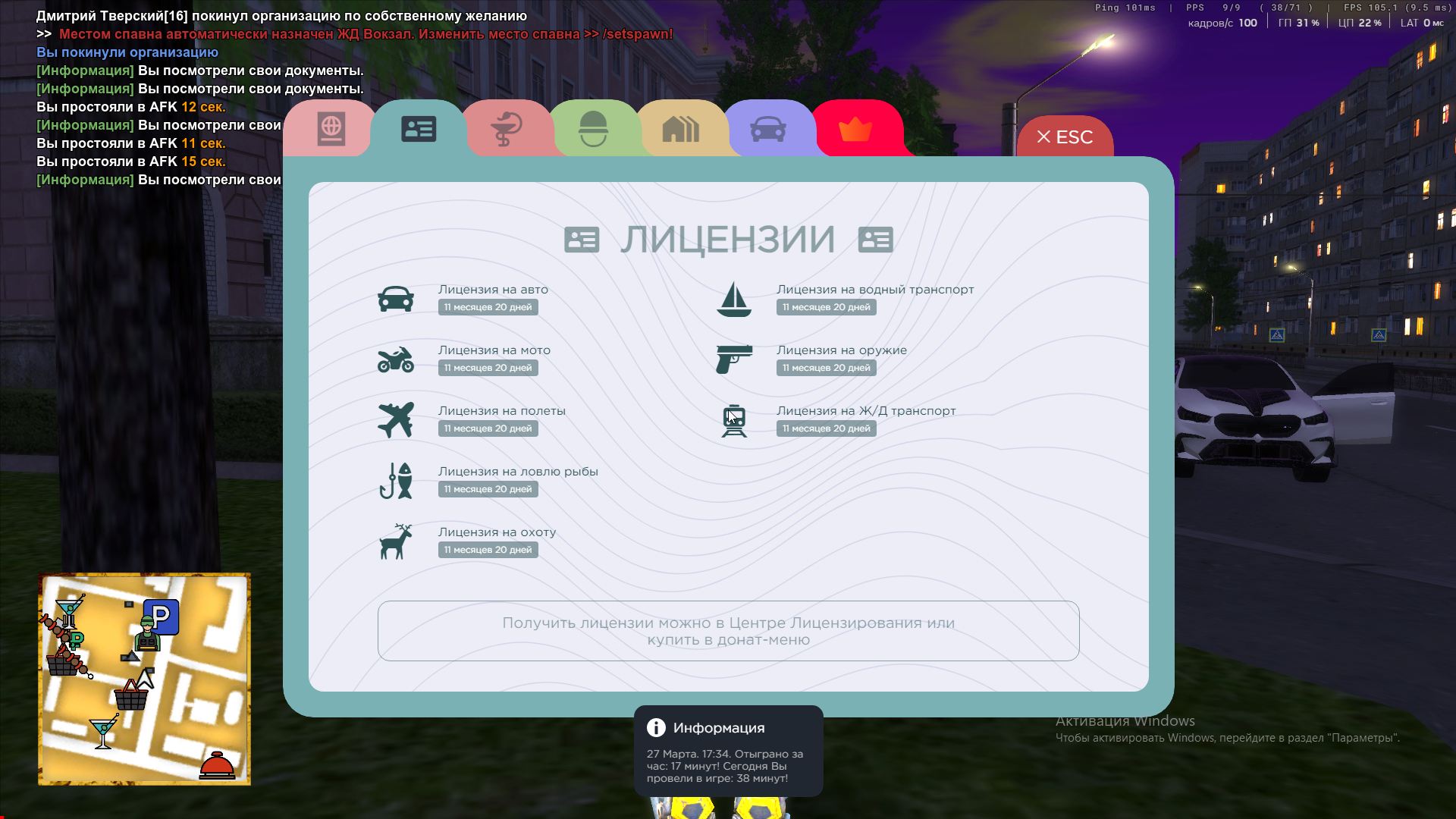Image resolution: width=1456 pixels, height=819 pixels.
Task: Switch to the red crown tab
Action: [855, 130]
